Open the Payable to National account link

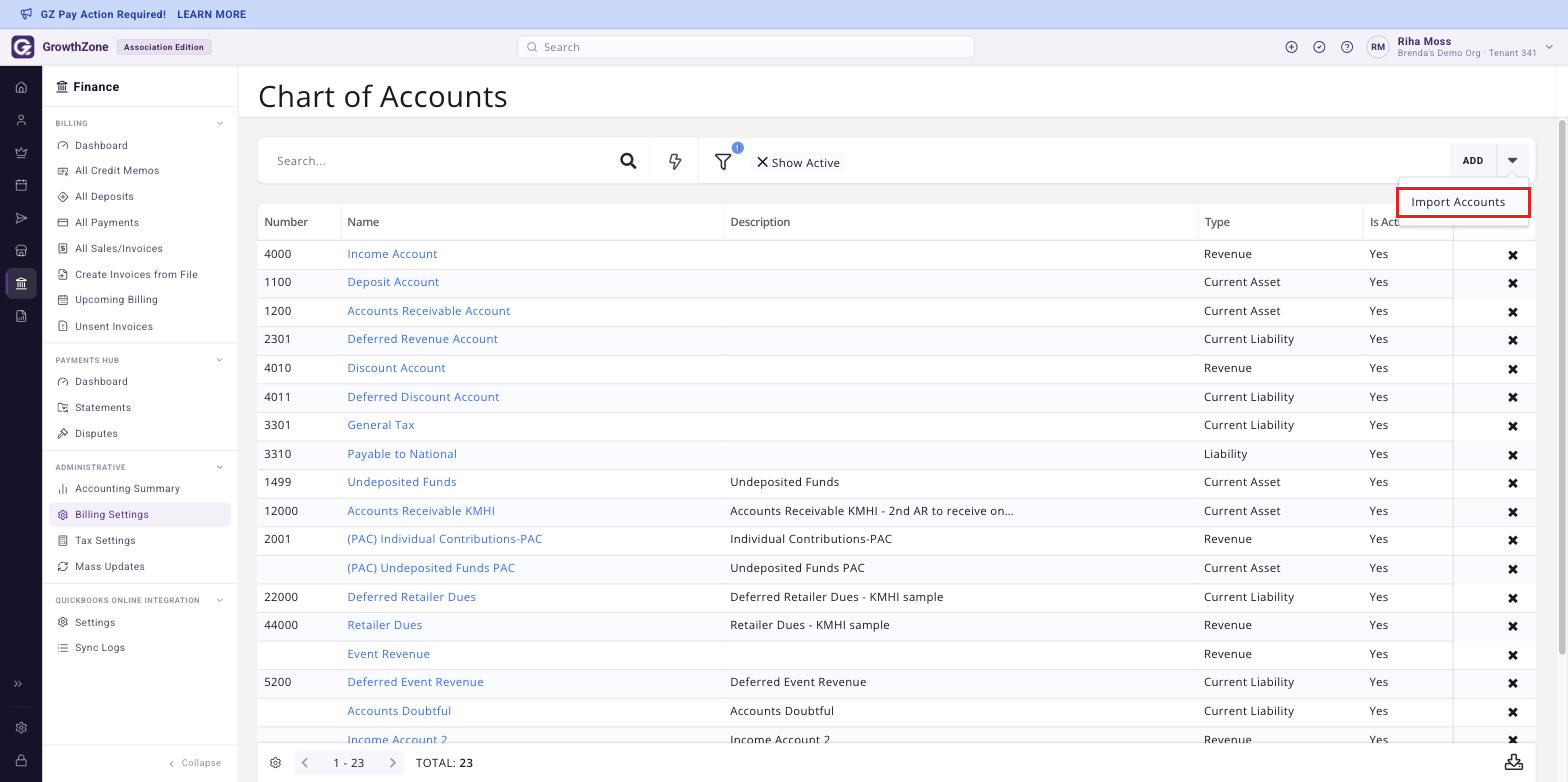[402, 454]
